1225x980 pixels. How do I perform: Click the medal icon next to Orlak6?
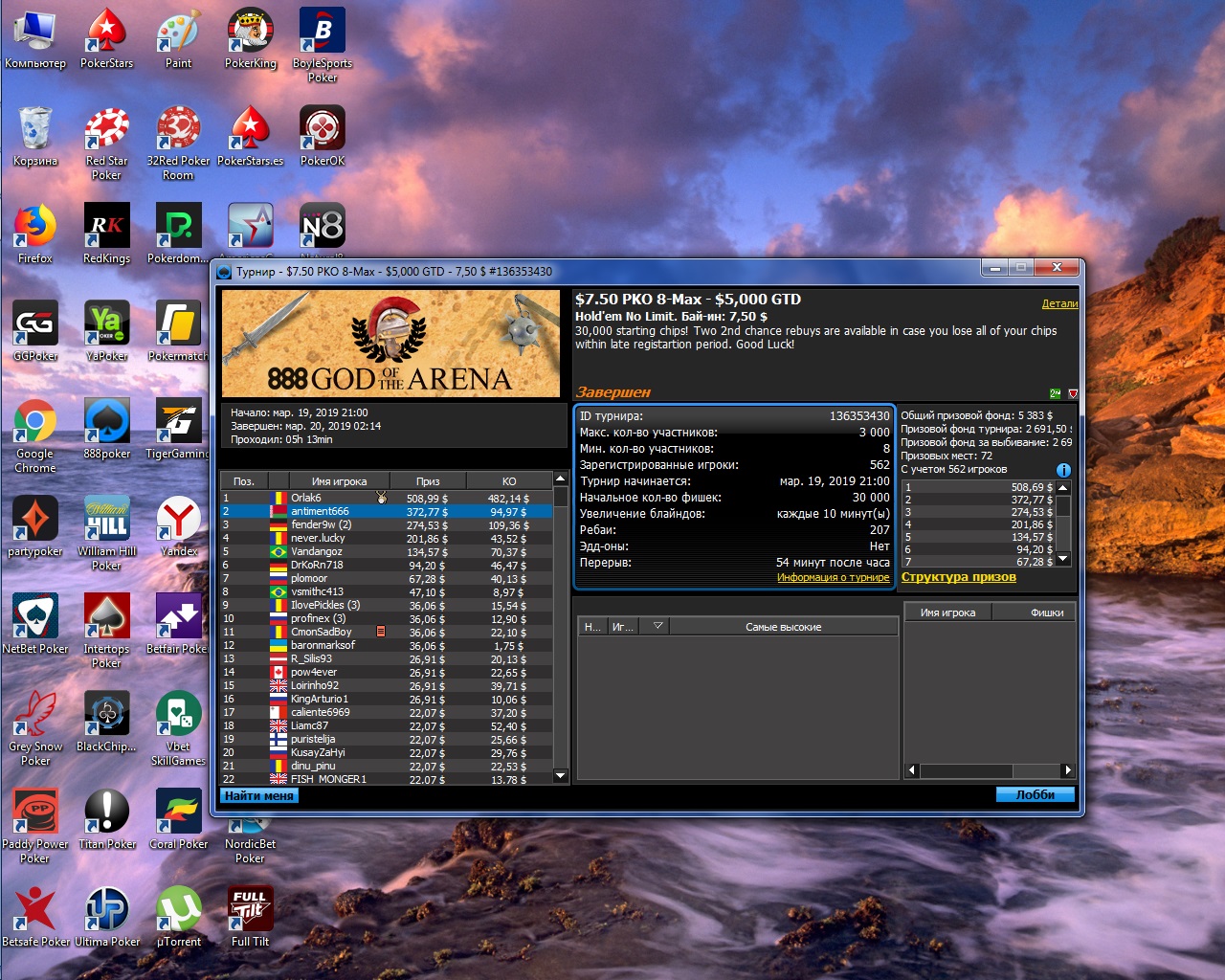[x=382, y=498]
